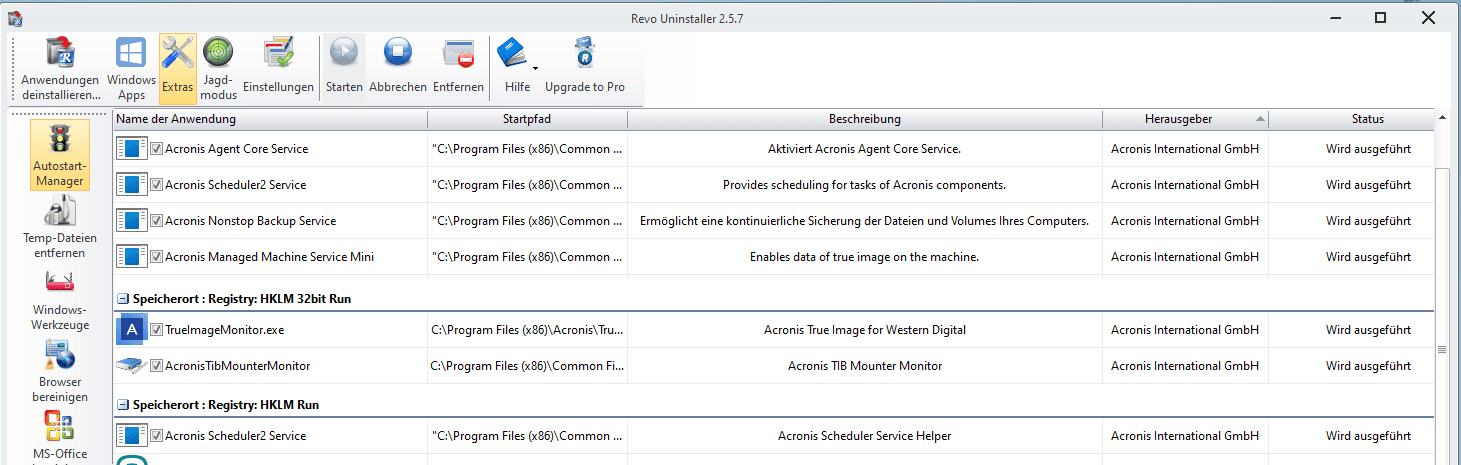Image resolution: width=1461 pixels, height=465 pixels.
Task: Sort by Herausgeber column header
Action: (x=1178, y=119)
